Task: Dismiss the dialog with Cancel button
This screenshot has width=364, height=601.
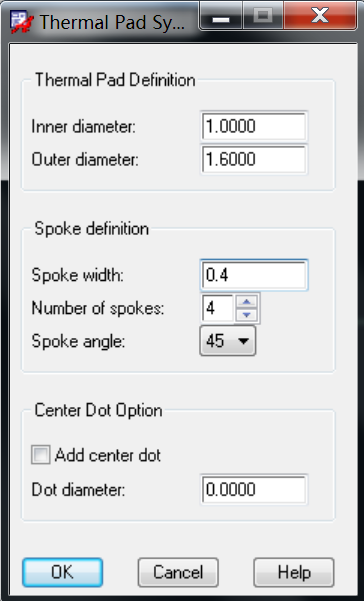Action: pos(178,572)
